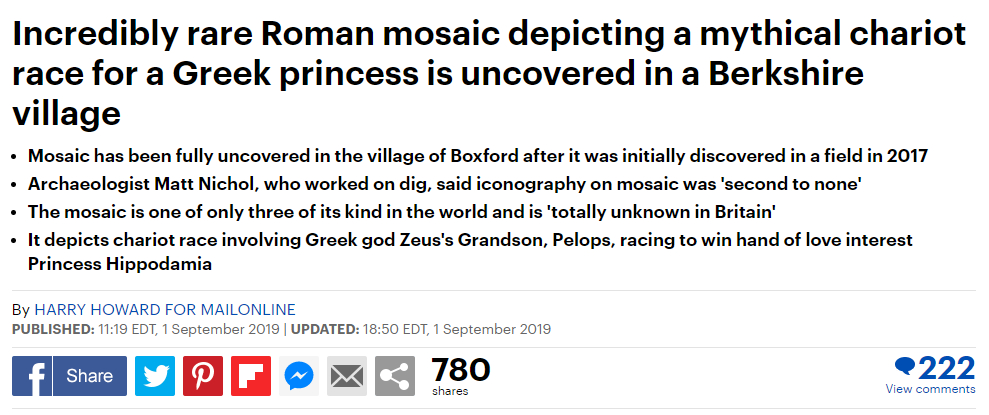Click the 780 shares counter
This screenshot has height=415, width=989.
point(460,377)
